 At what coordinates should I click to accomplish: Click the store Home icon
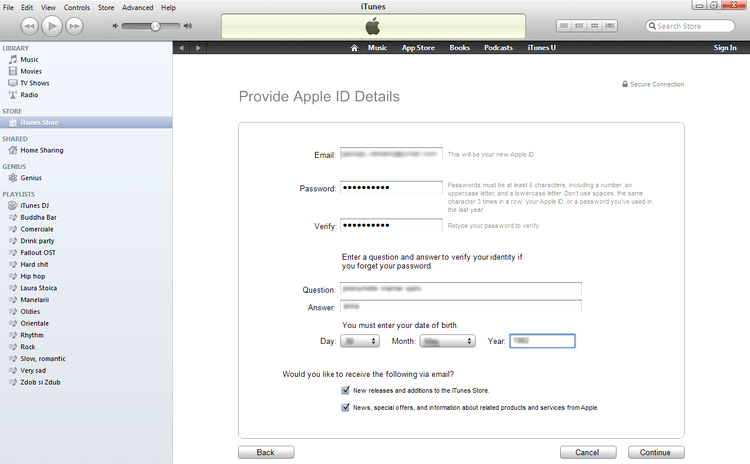354,48
